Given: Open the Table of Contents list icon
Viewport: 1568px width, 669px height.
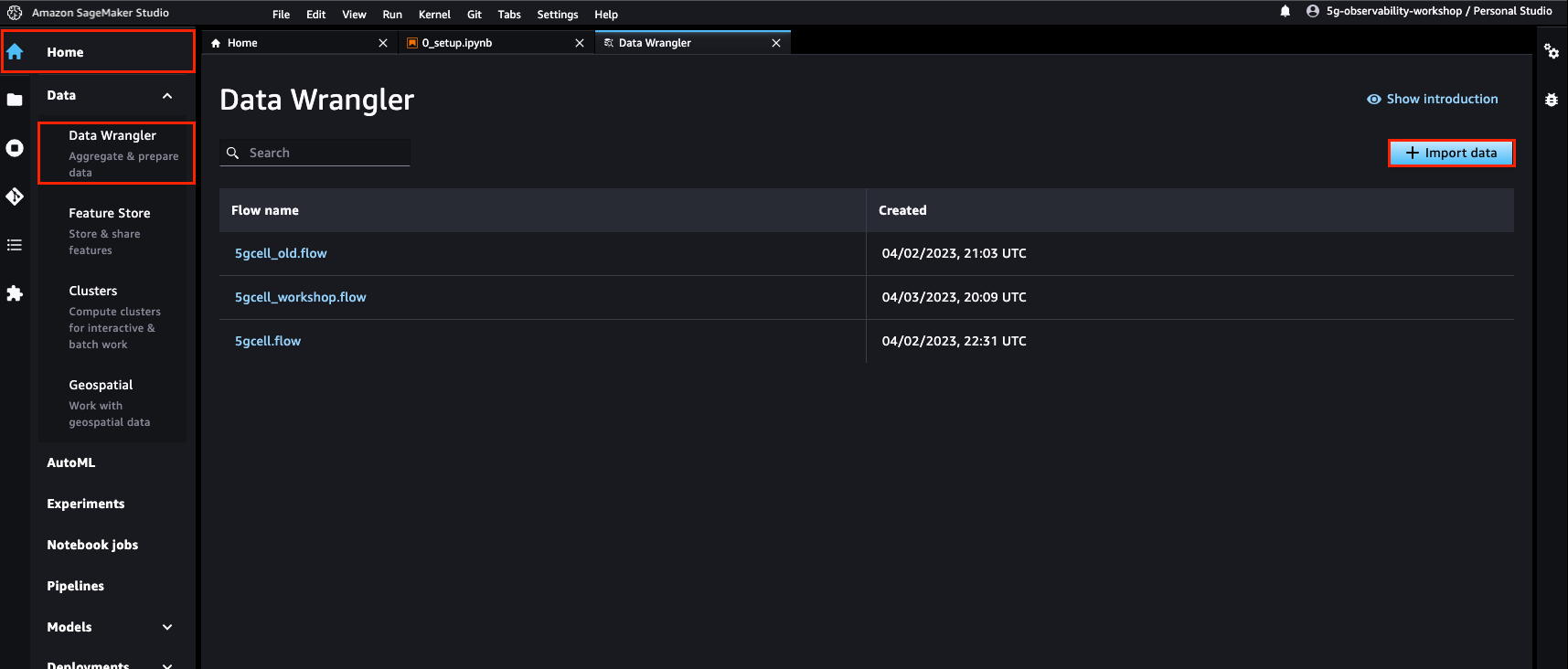Looking at the screenshot, I should 15,245.
